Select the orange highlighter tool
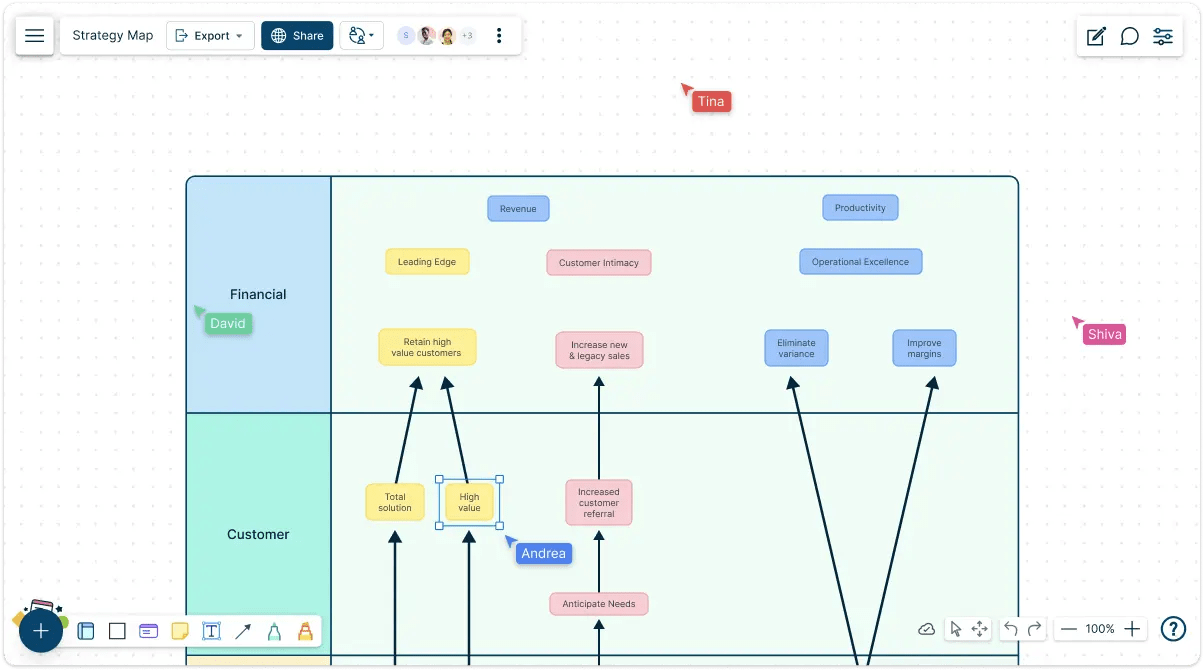Image resolution: width=1204 pixels, height=671 pixels. [305, 631]
